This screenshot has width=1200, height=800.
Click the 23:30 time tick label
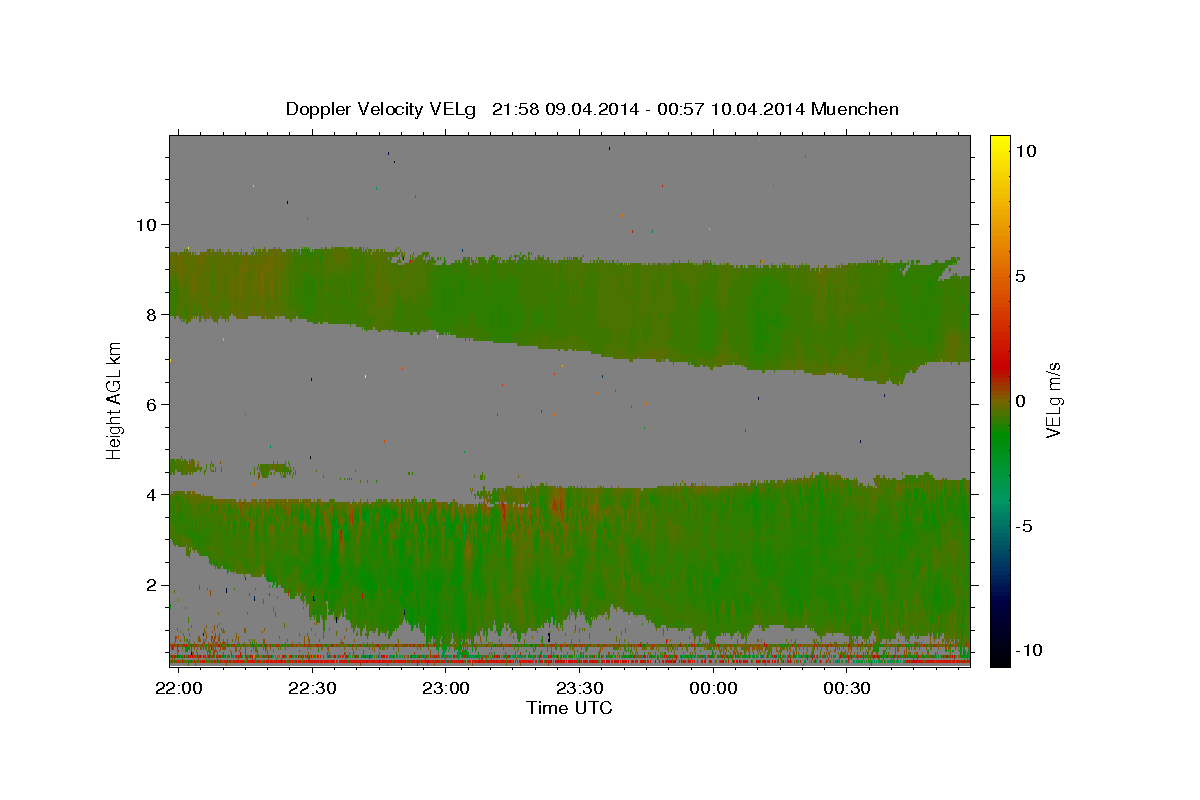[580, 688]
